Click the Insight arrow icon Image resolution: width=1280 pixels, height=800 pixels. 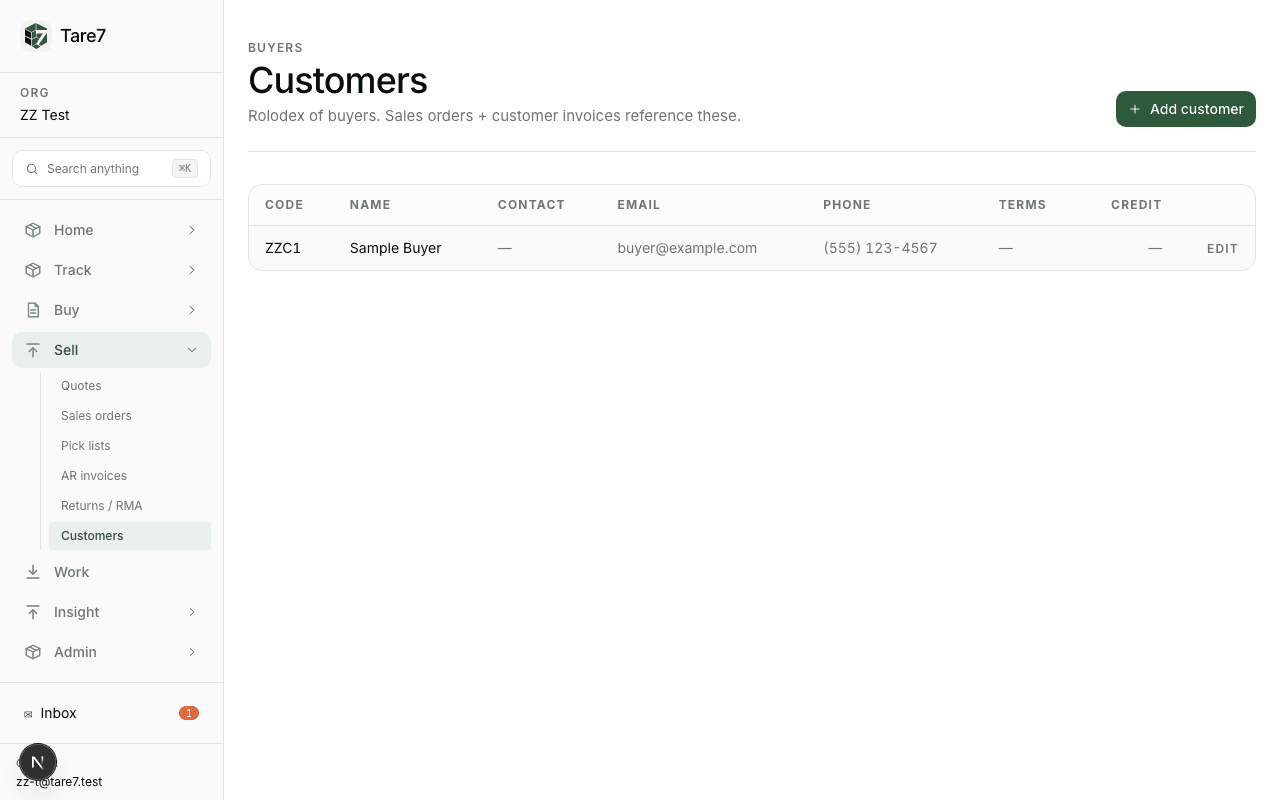tap(33, 612)
